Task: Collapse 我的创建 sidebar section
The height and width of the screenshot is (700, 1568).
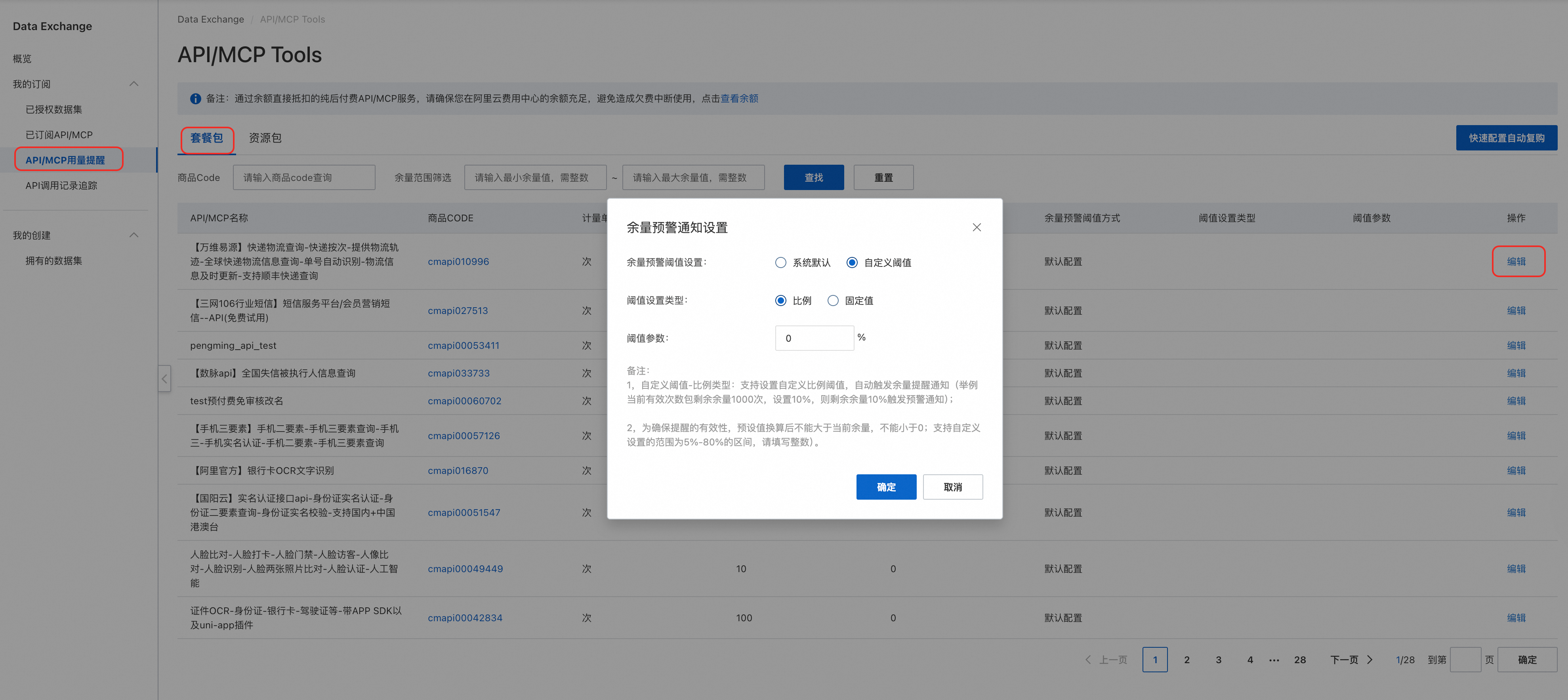Action: pos(134,235)
